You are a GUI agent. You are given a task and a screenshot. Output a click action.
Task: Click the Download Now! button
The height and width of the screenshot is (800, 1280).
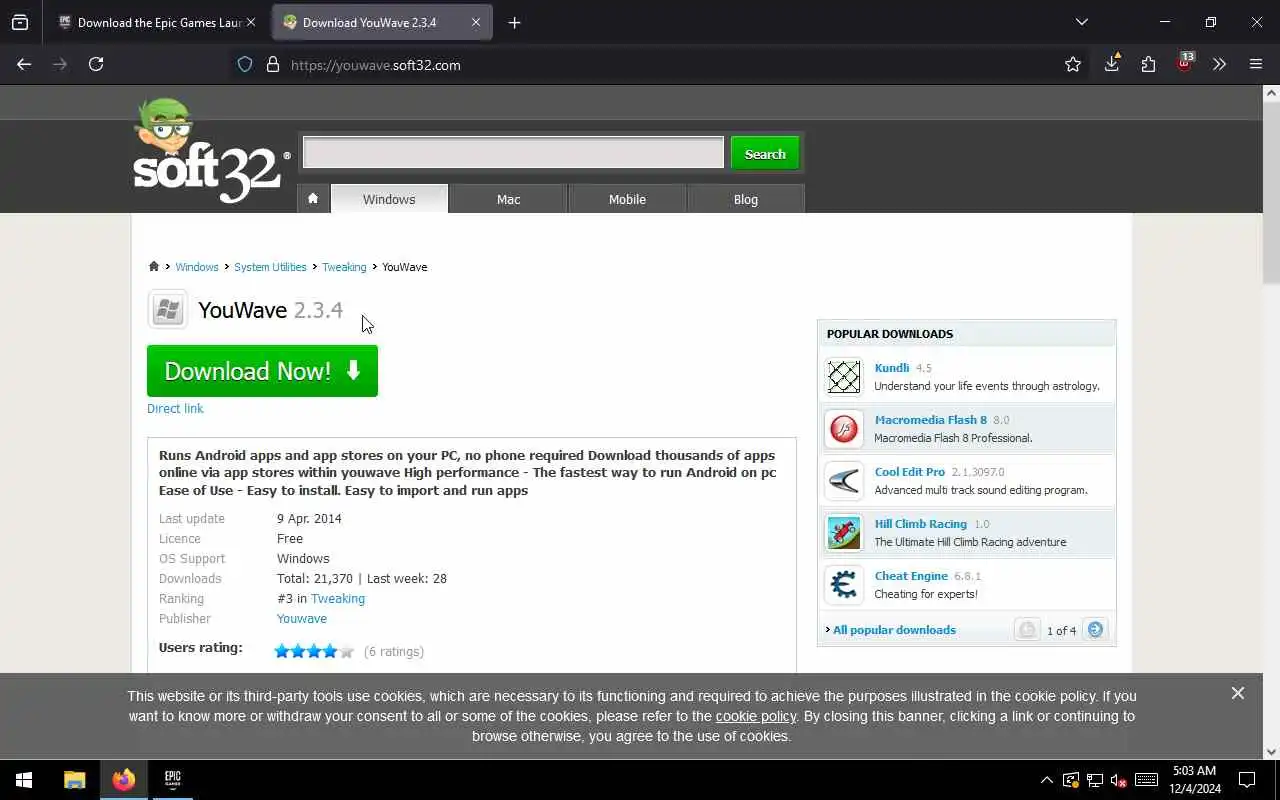[x=262, y=371]
